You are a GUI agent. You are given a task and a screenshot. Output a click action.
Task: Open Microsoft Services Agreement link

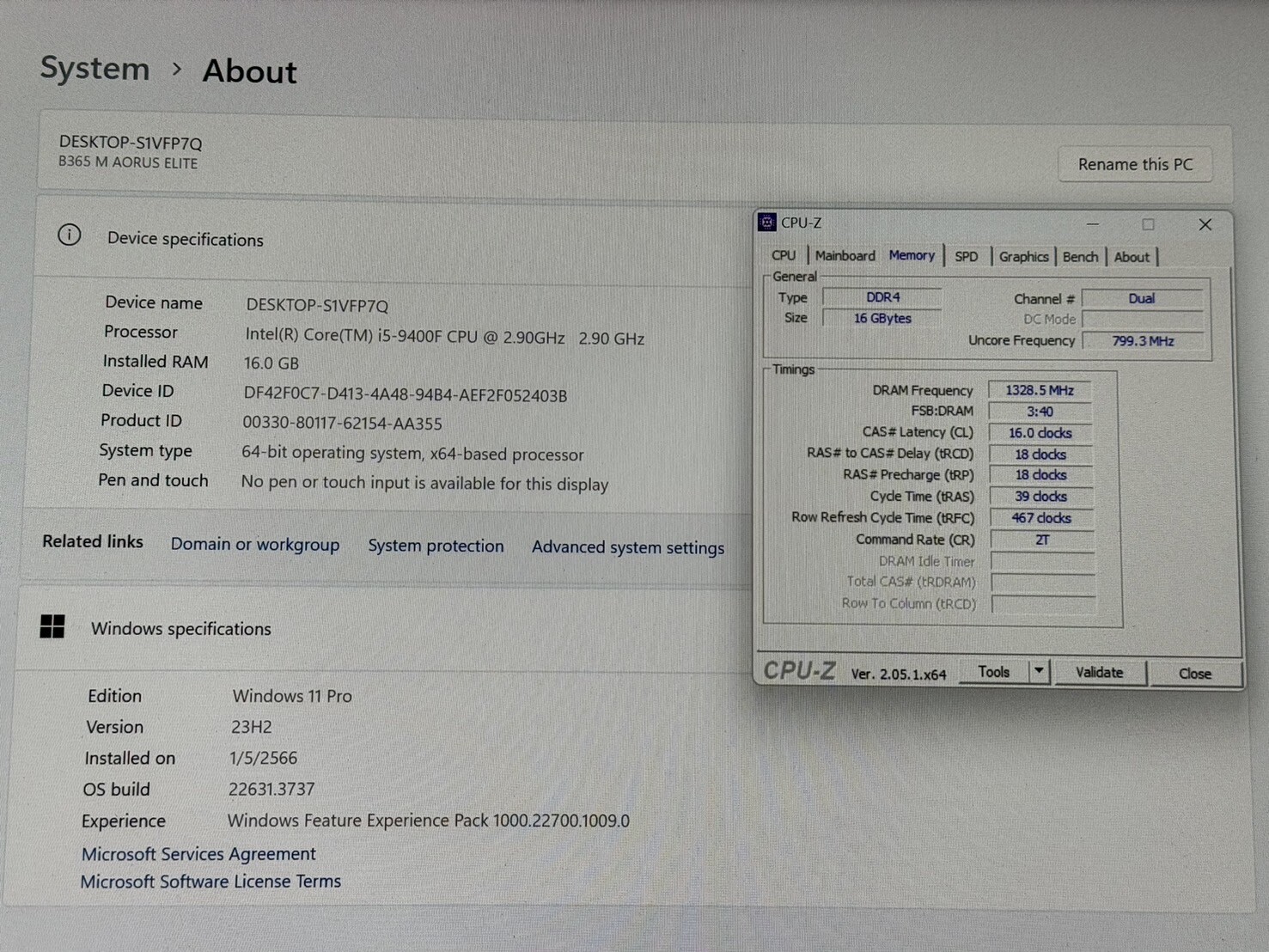[x=198, y=854]
